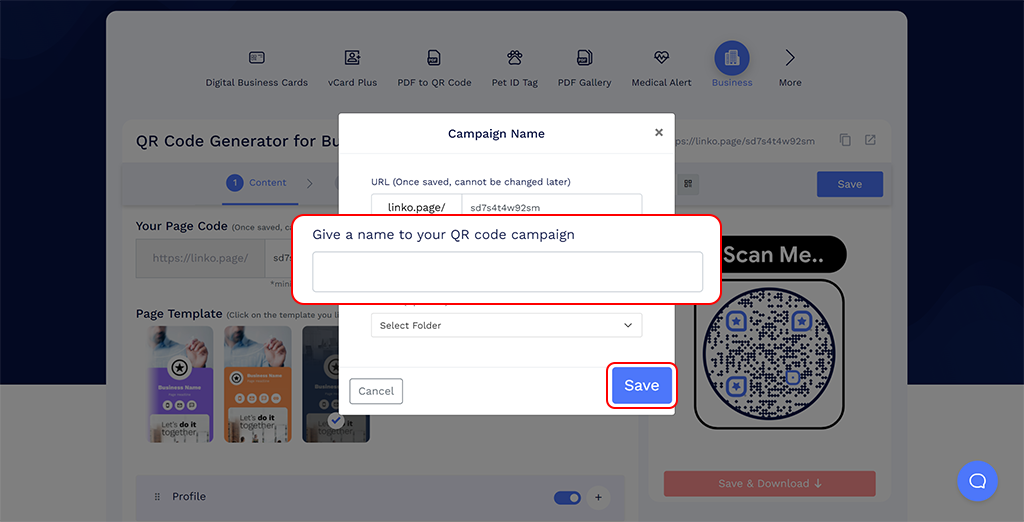Expand the Profile section with plus button
This screenshot has width=1024, height=522.
pyautogui.click(x=599, y=497)
